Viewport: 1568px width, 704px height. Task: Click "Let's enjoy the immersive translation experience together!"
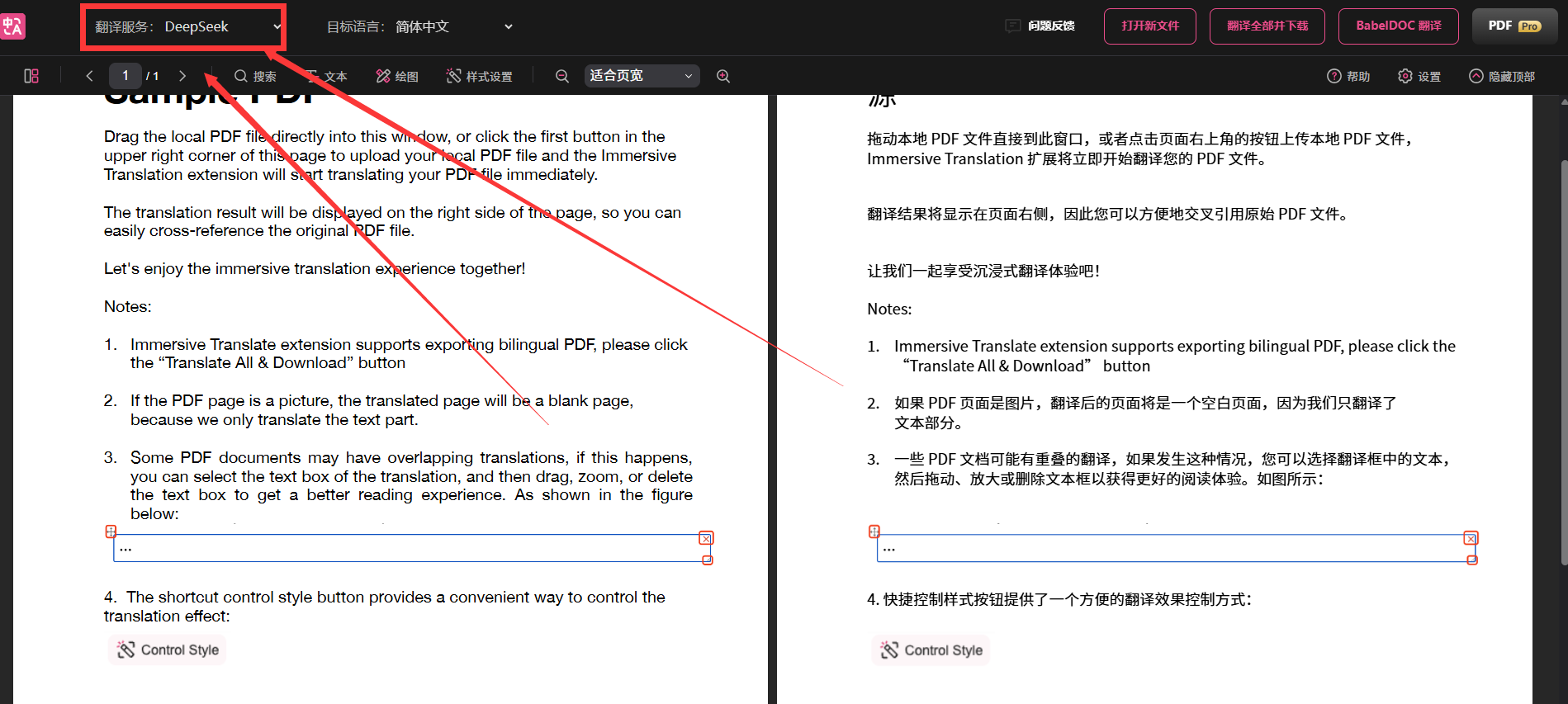[x=315, y=269]
